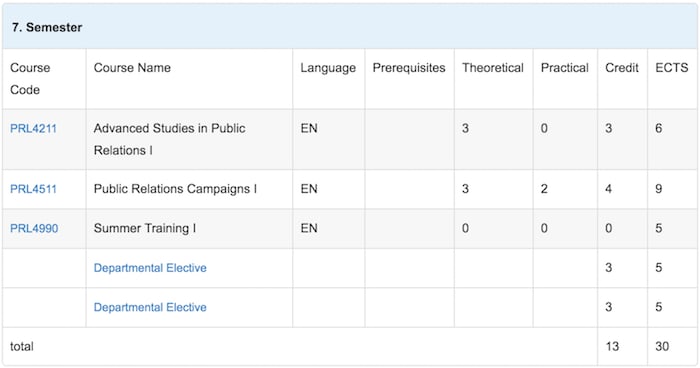The height and width of the screenshot is (368, 700).
Task: Click the Course Name column header
Action: point(132,68)
